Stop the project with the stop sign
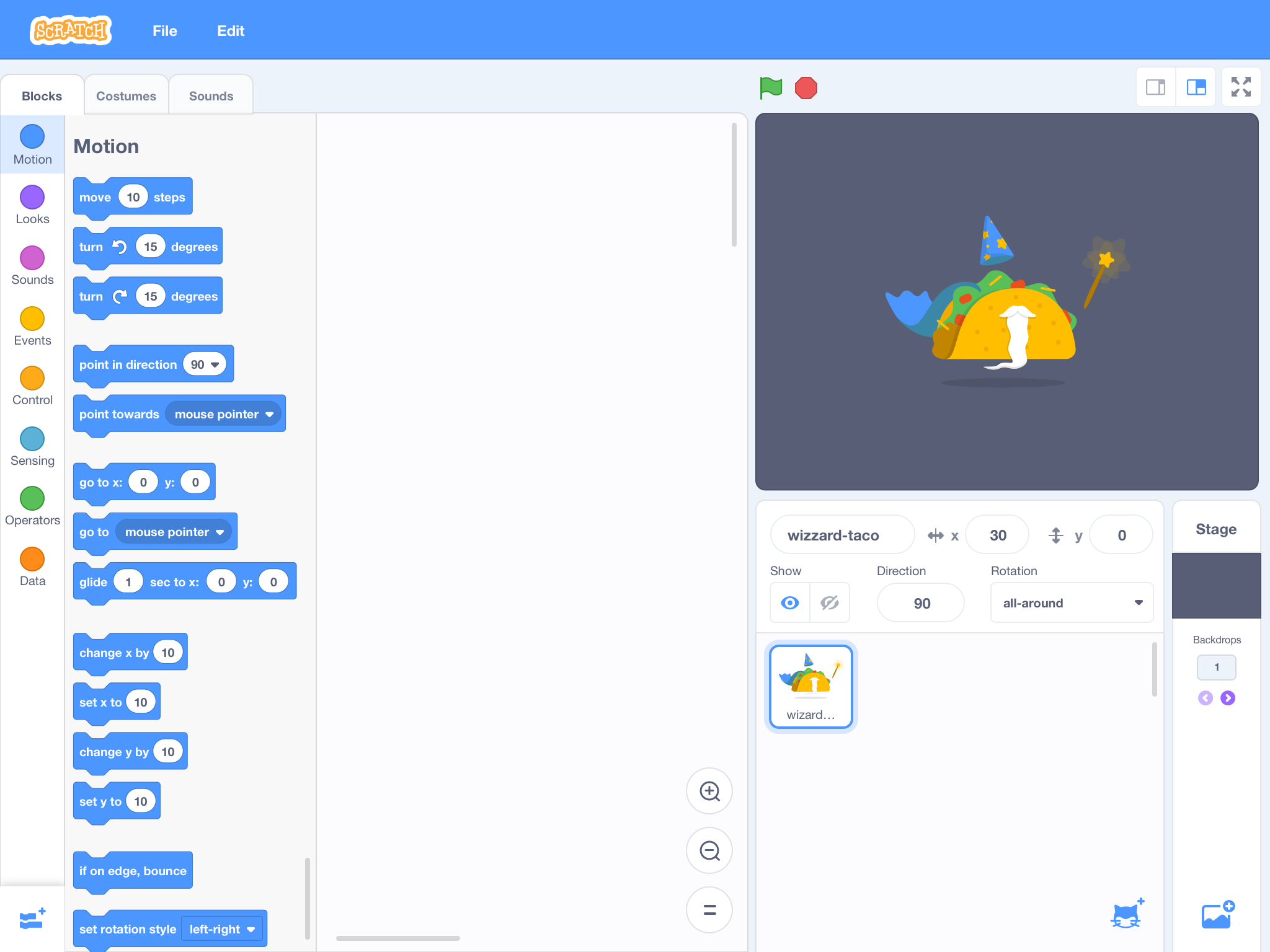This screenshot has height=952, width=1270. pos(805,87)
